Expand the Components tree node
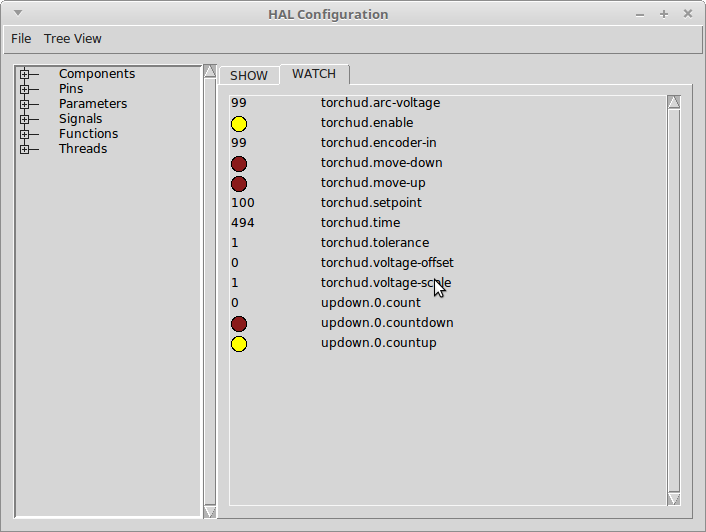This screenshot has width=706, height=532. [25, 74]
